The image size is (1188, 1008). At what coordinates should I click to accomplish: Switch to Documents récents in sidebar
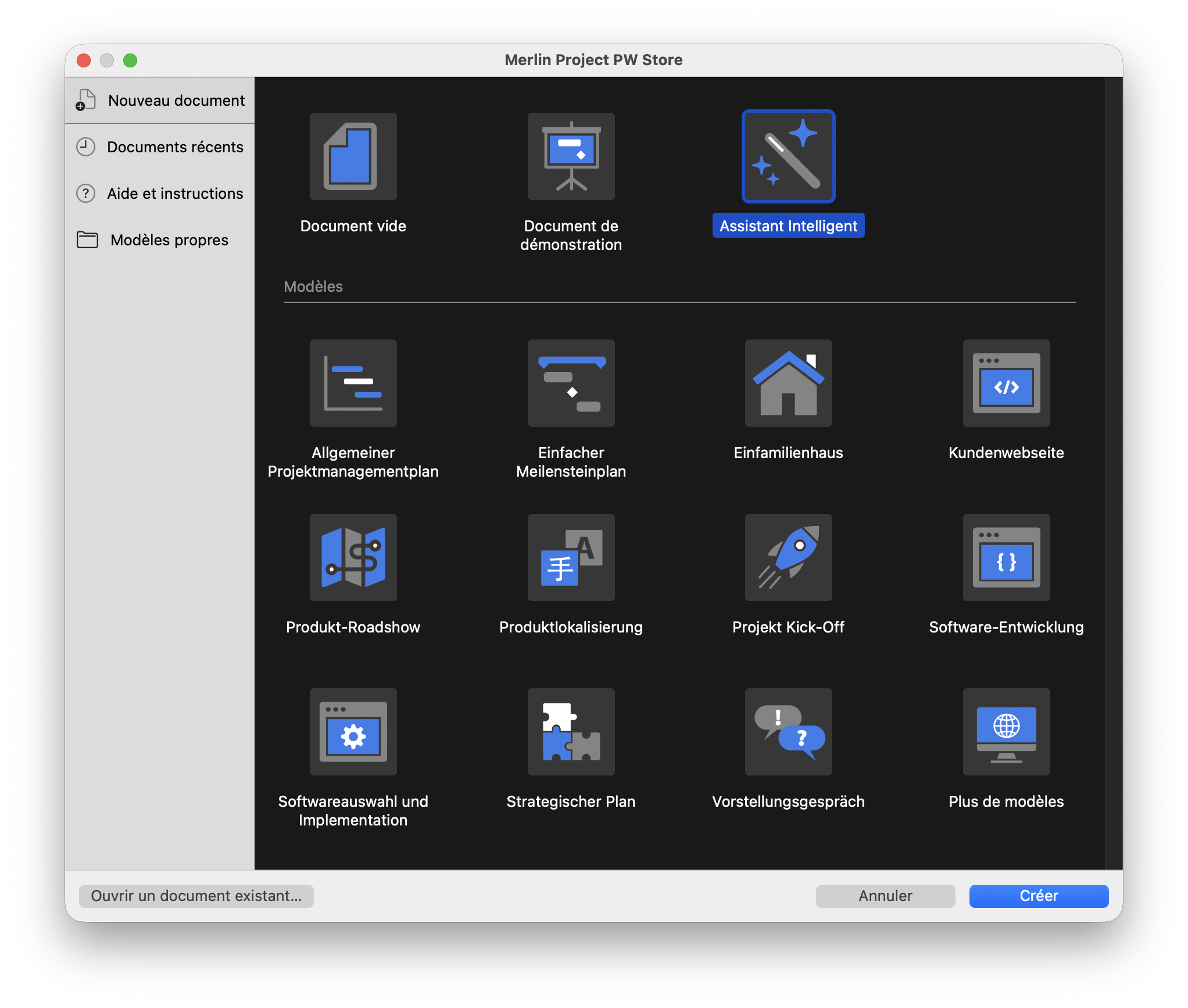pos(160,147)
